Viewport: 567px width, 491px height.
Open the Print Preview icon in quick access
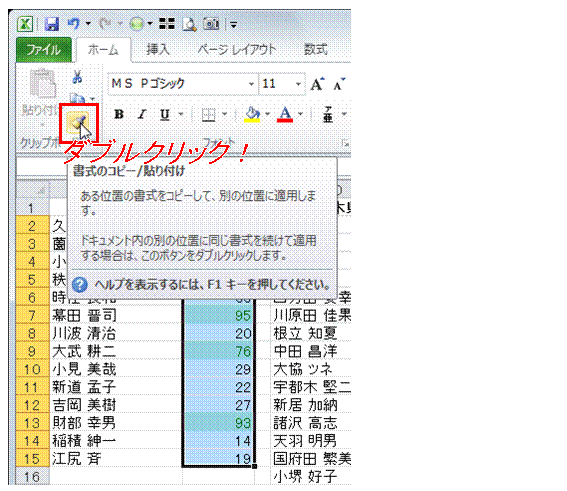[189, 24]
